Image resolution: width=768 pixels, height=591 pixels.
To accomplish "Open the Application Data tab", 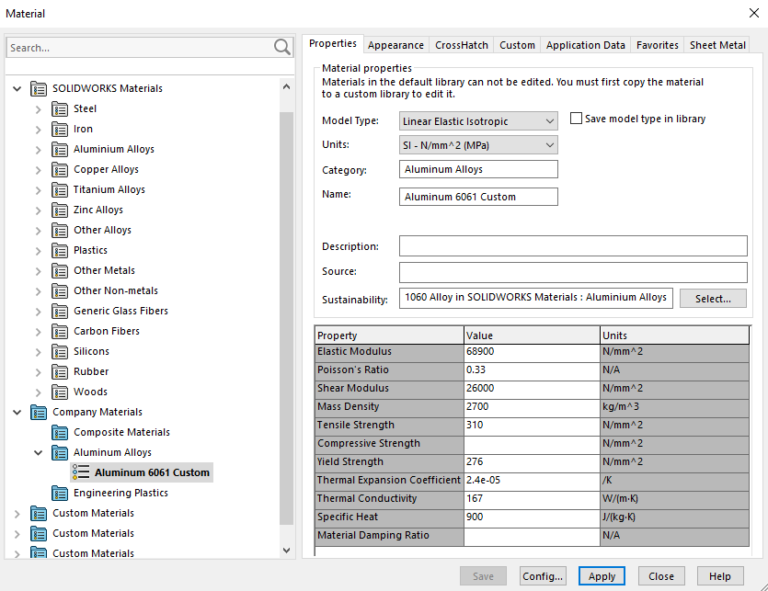I will tap(585, 45).
